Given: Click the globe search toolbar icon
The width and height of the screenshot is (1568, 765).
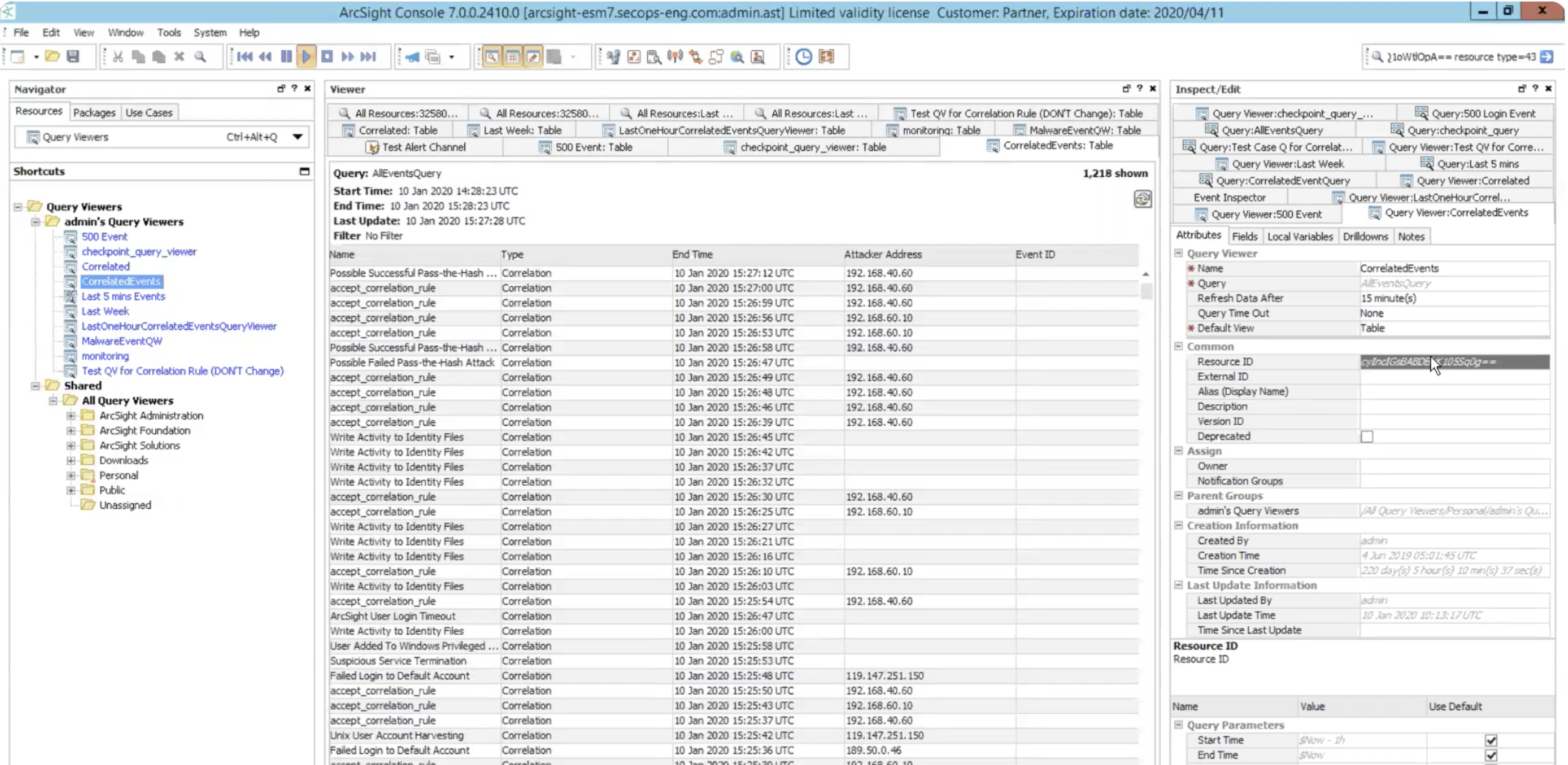Looking at the screenshot, I should click(737, 56).
